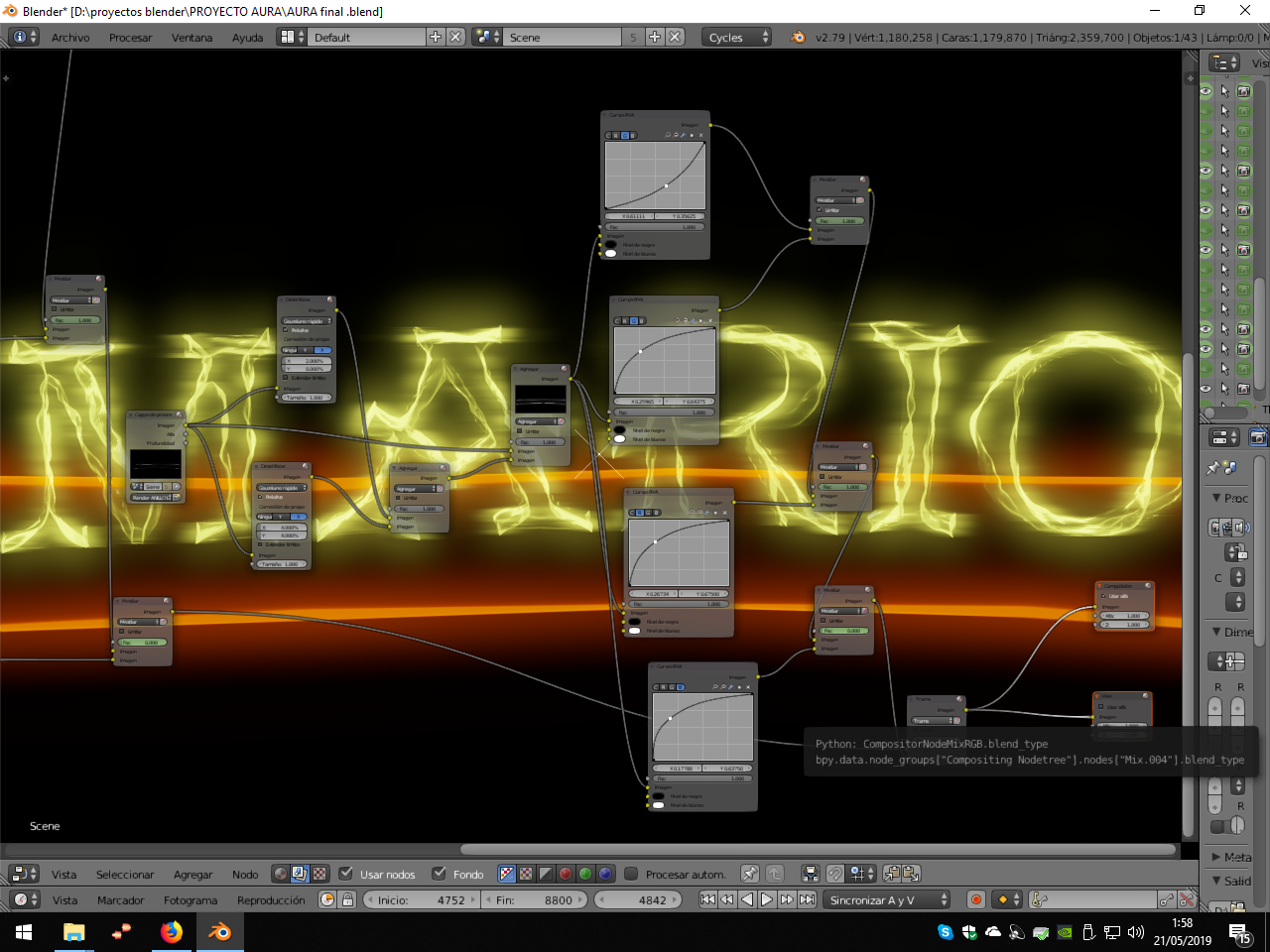Open the Archivo menu
Screen dimensions: 1270x952
point(70,38)
